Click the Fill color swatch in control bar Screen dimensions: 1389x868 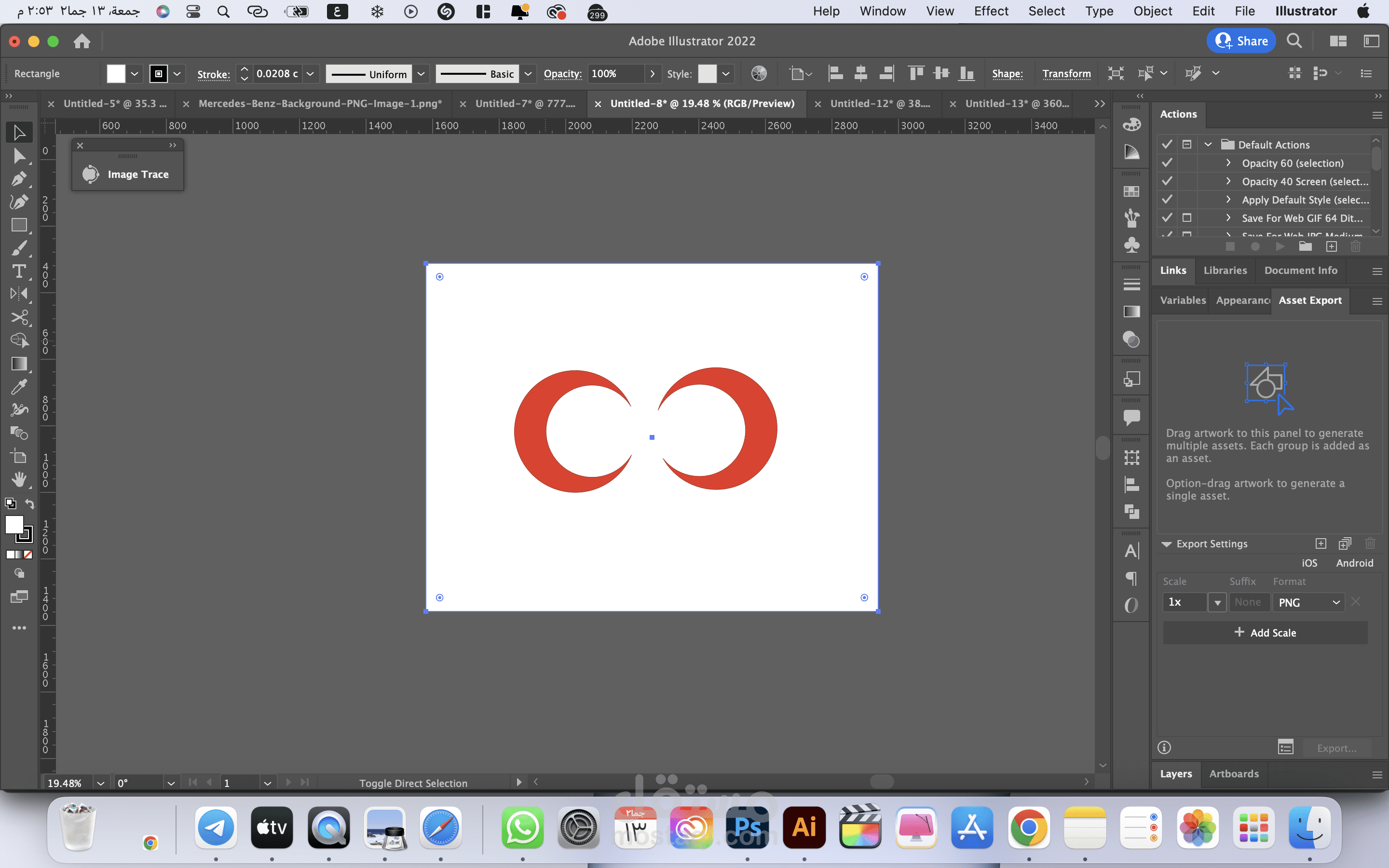pos(116,73)
